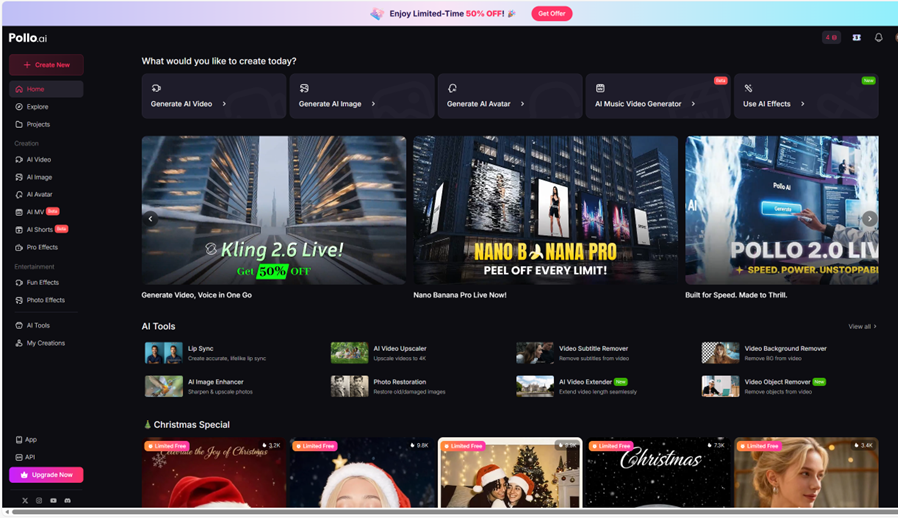Open blonde woman template with 3.4K uses
Viewport: 898px width, 518px height.
[x=806, y=473]
